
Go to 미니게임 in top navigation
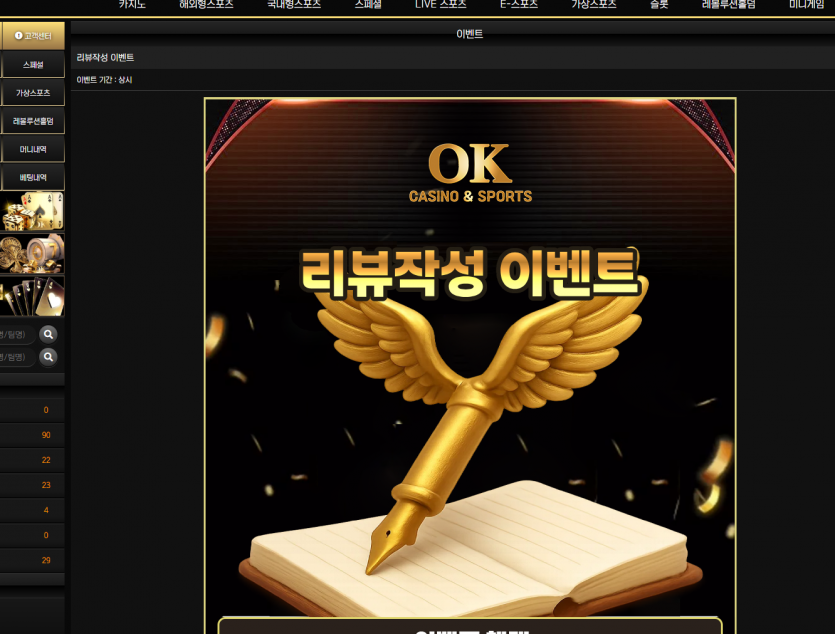click(x=806, y=4)
